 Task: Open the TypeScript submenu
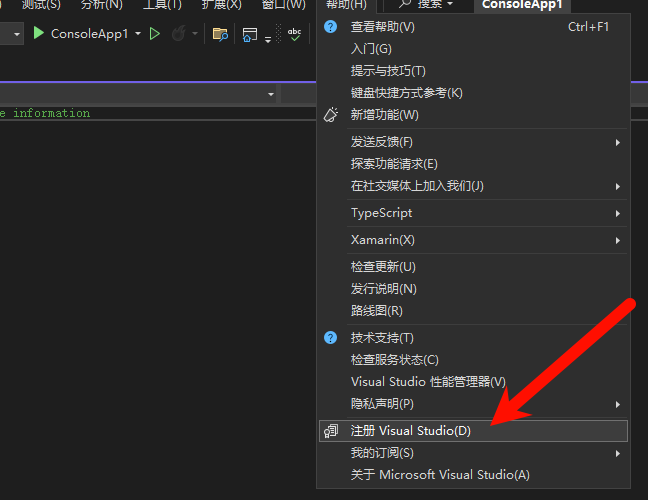coord(473,213)
